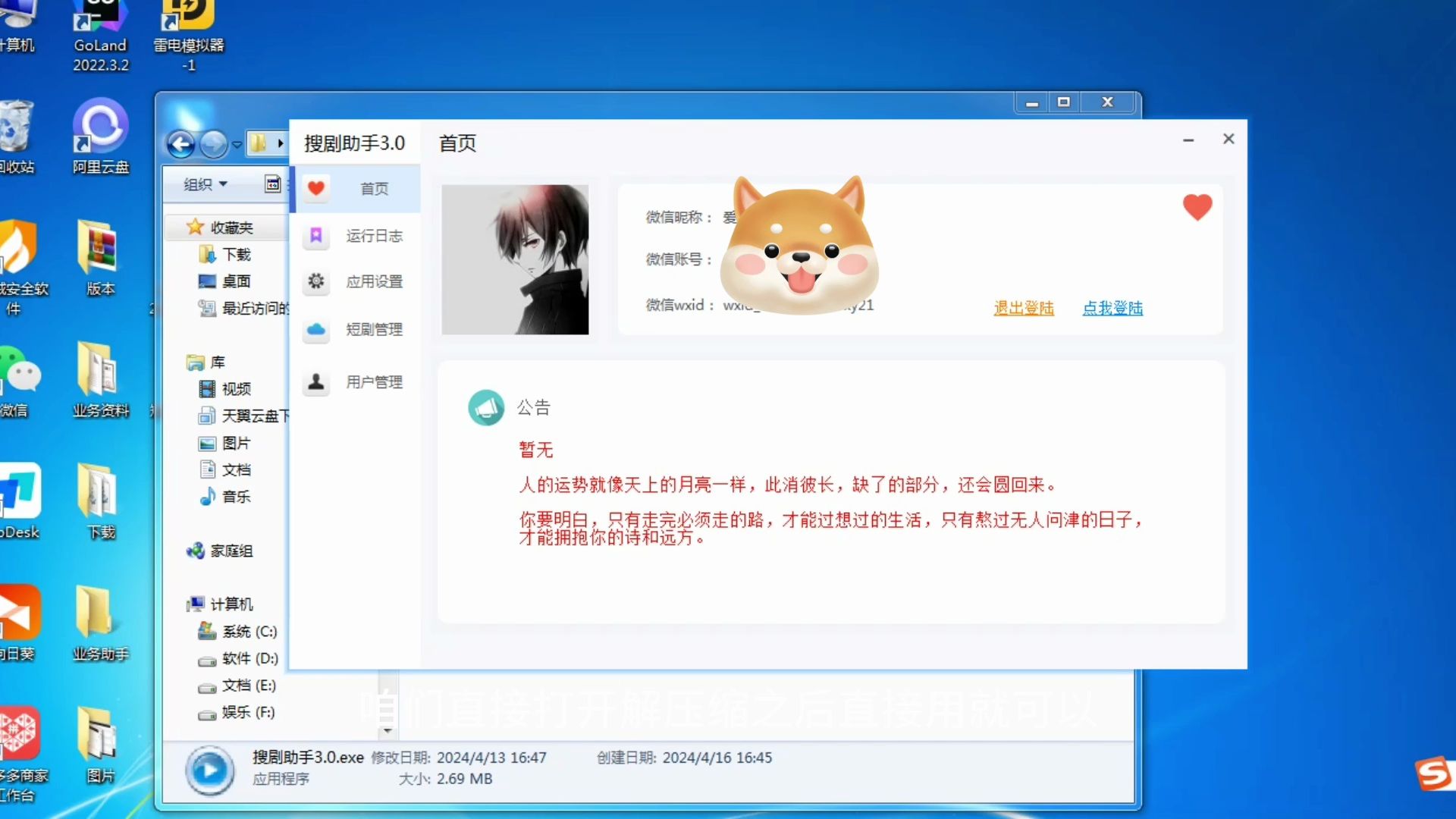This screenshot has height=819, width=1456.
Task: Click the 点我登陆 link
Action: click(x=1112, y=308)
